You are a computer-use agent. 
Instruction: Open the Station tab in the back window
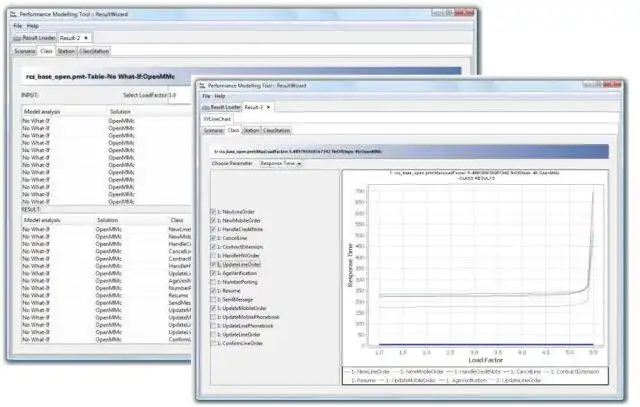coord(66,51)
